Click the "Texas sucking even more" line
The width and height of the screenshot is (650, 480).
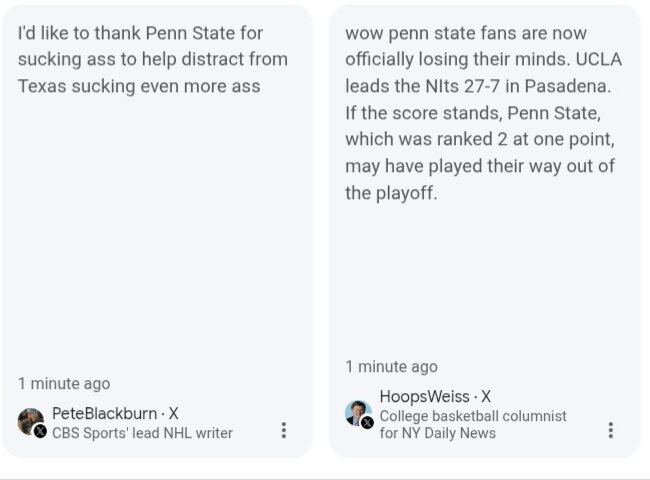point(138,86)
